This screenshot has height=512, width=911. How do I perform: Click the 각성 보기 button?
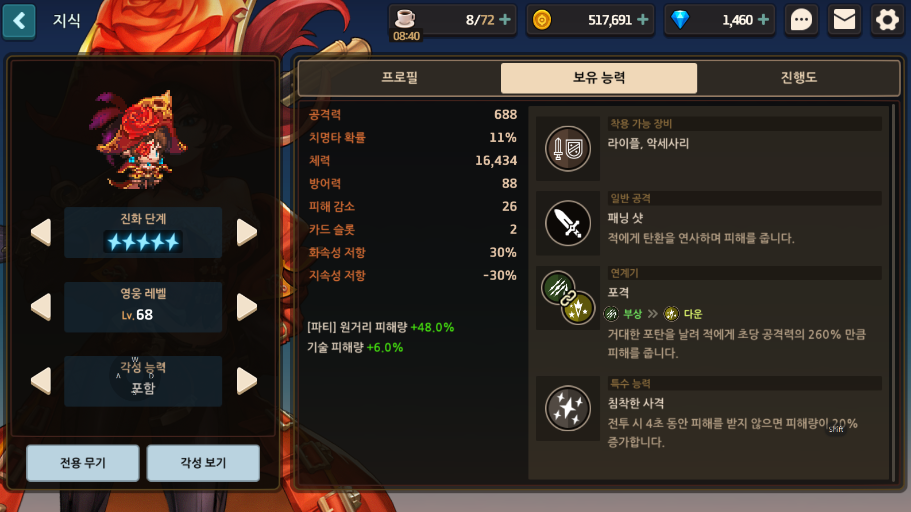(203, 463)
